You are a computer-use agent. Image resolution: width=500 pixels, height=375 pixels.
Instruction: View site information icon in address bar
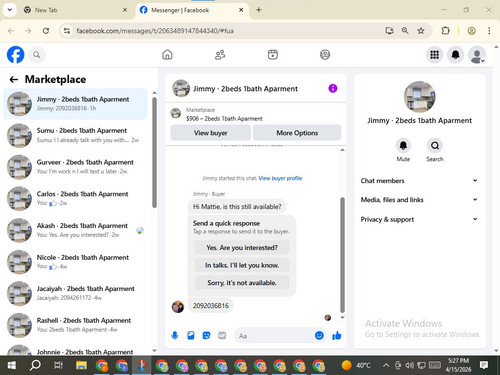67,31
